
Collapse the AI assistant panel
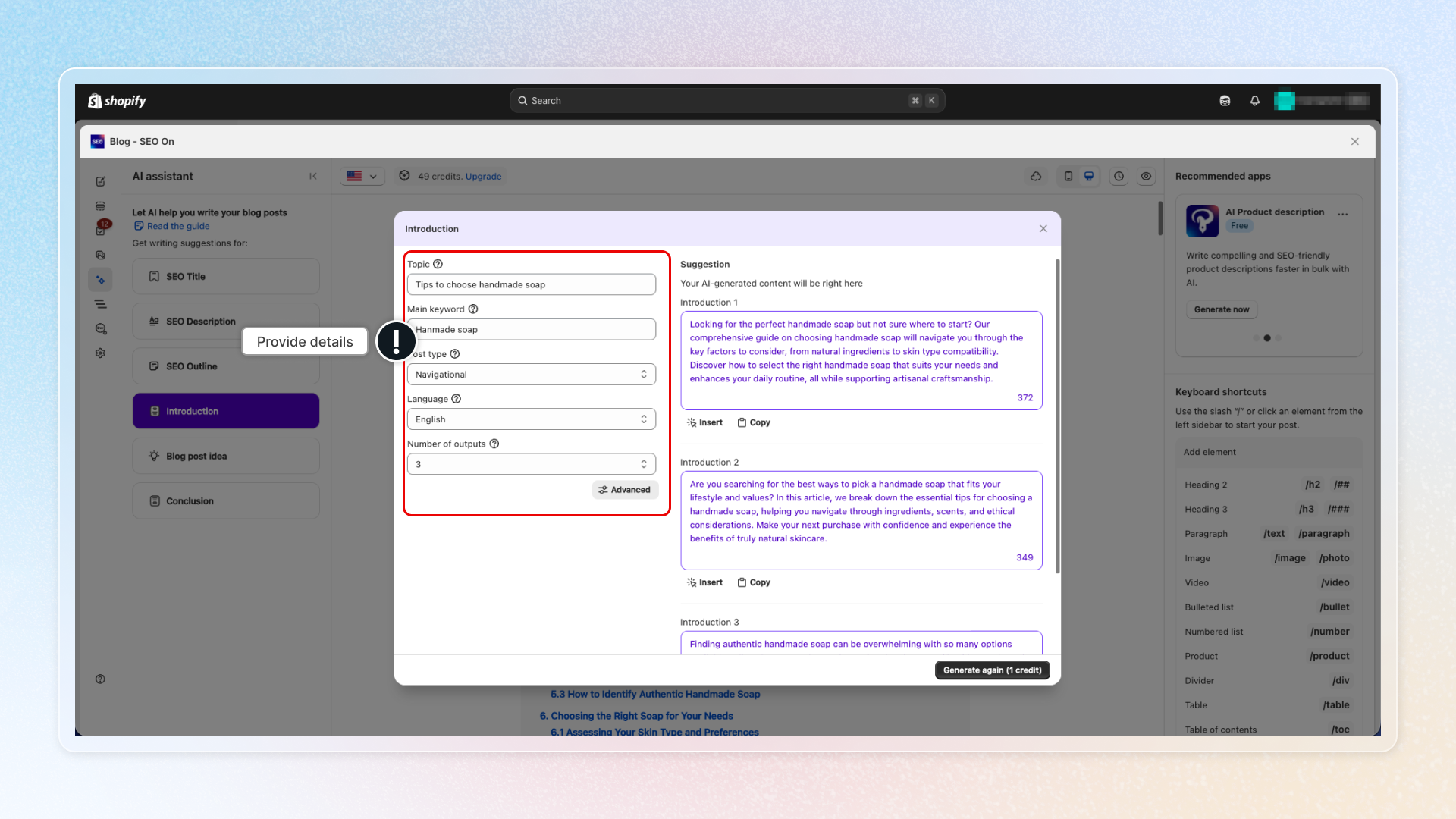tap(313, 177)
